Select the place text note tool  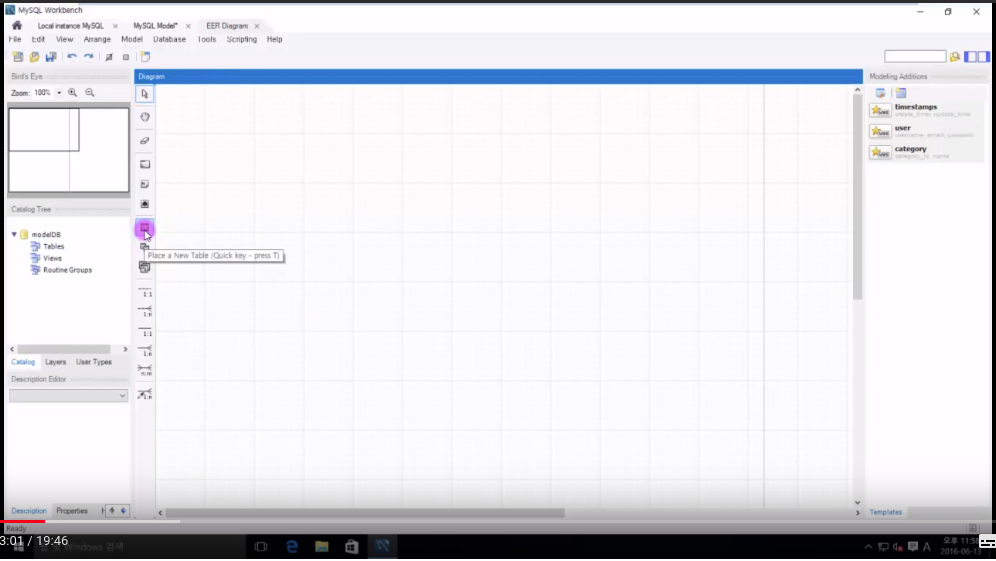[145, 184]
